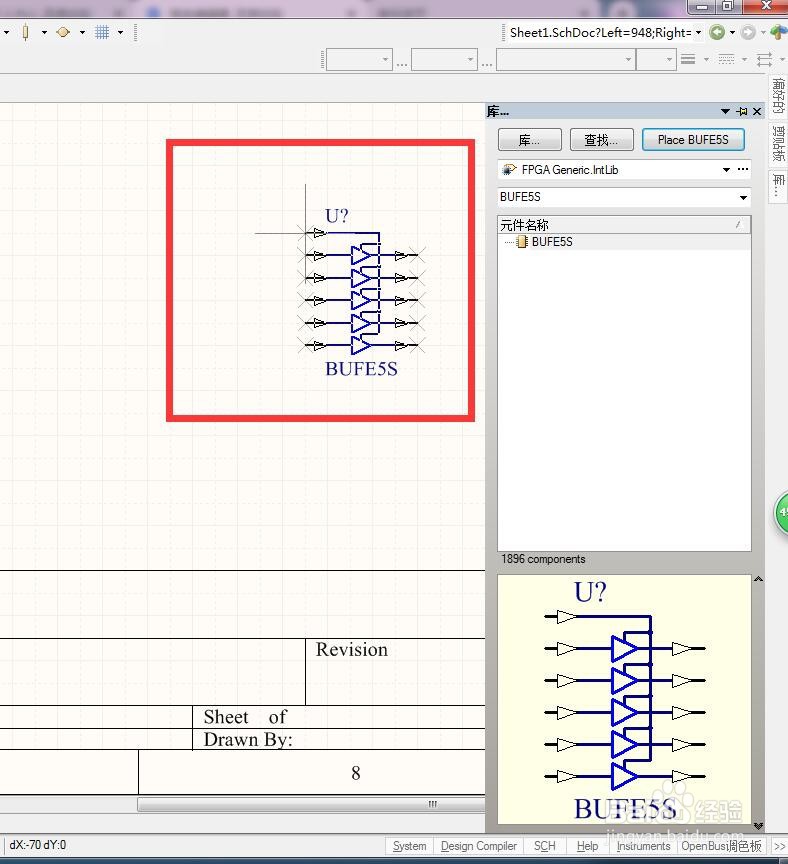Click the dashed line style toolbar icon
Screen dimensions: 788x864
(726, 59)
